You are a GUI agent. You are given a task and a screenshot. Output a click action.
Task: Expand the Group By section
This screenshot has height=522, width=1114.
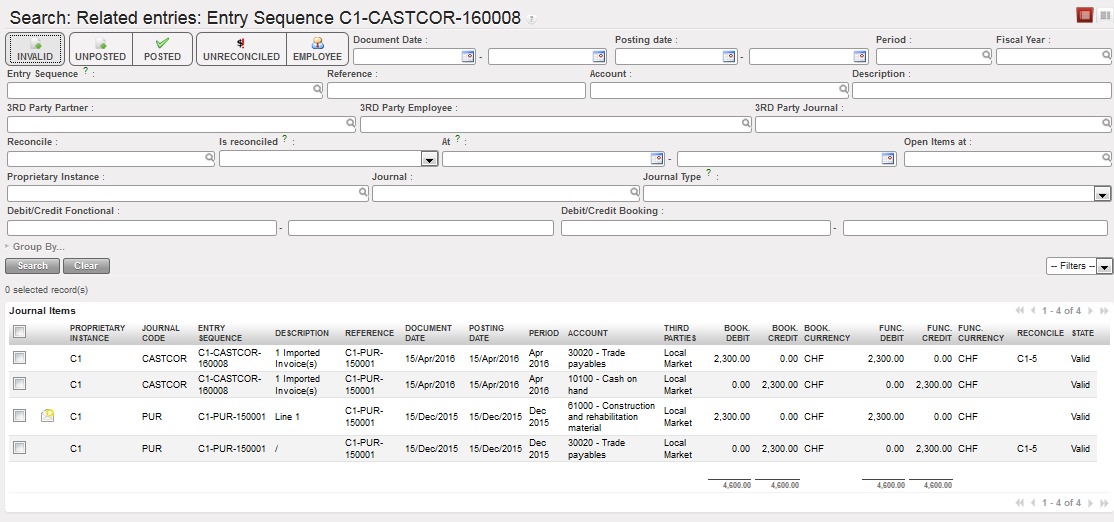click(36, 246)
